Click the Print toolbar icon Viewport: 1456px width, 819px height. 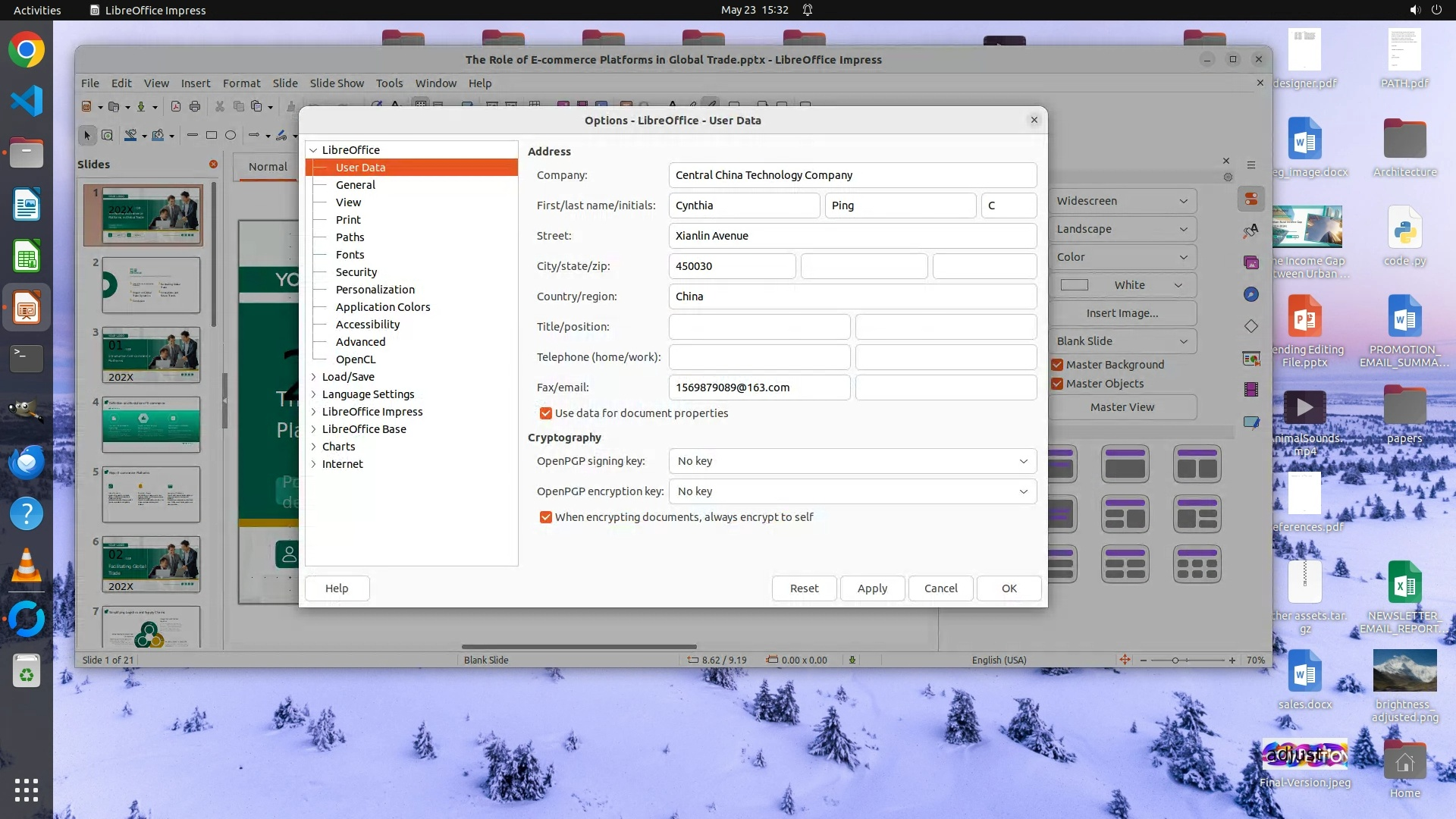coord(195,106)
